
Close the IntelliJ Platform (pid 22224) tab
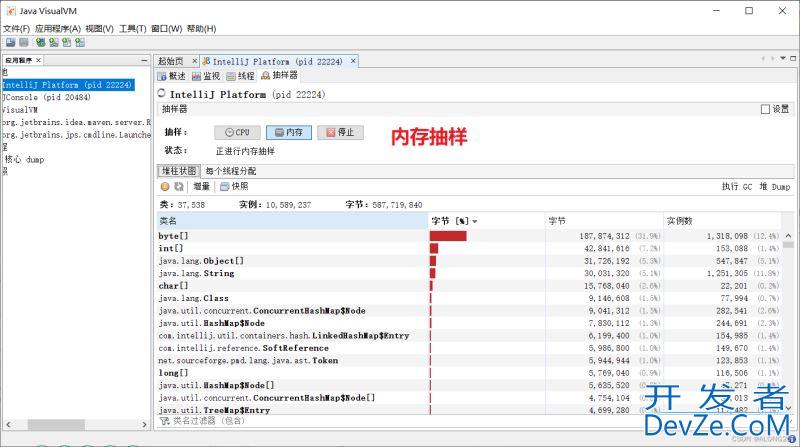pos(353,61)
